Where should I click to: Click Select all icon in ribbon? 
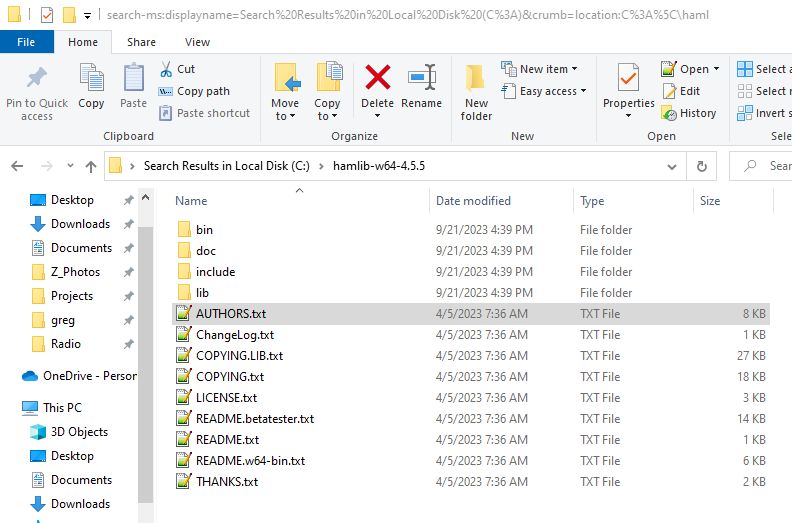745,69
